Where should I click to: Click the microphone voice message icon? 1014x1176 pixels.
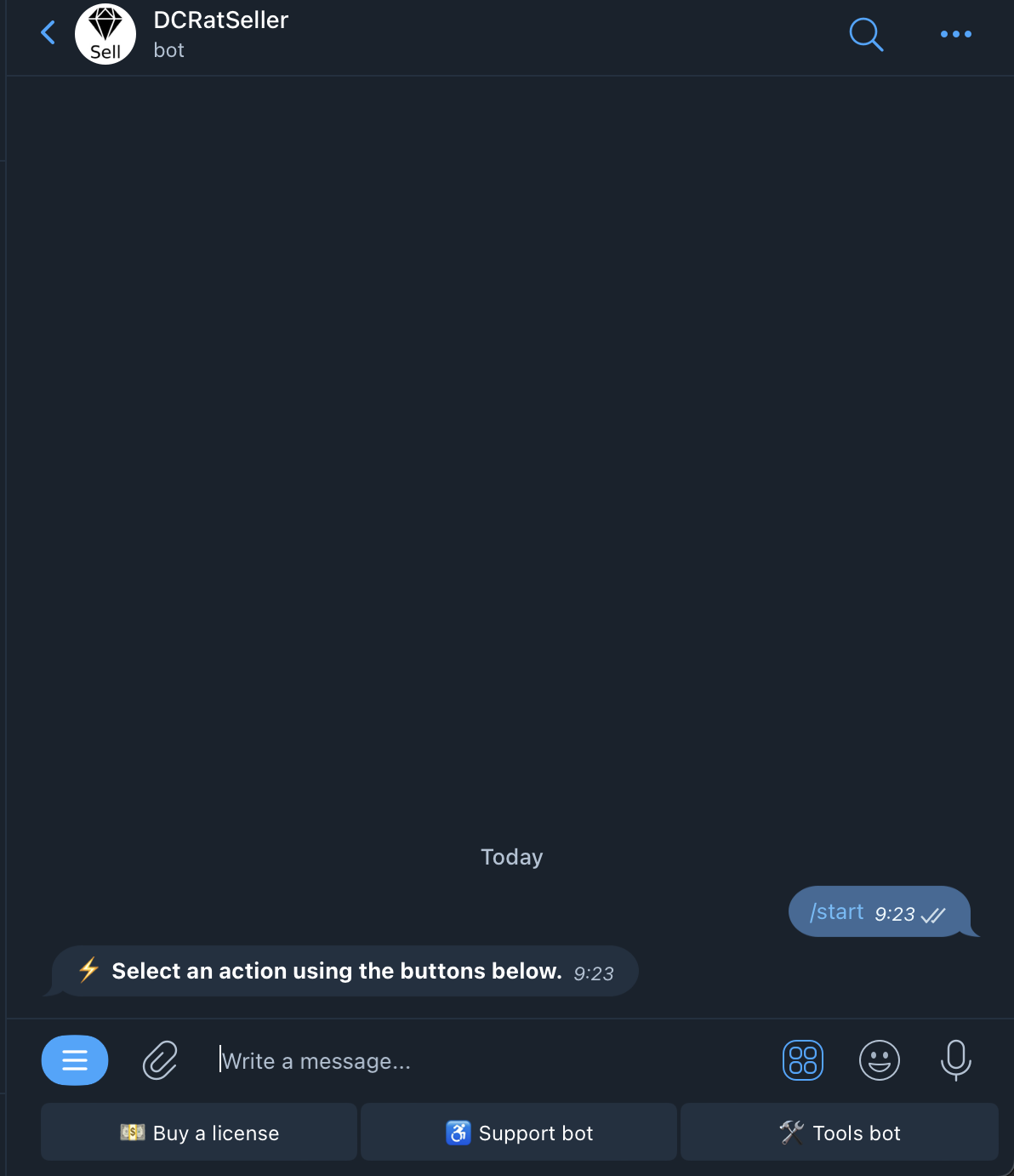point(955,1060)
